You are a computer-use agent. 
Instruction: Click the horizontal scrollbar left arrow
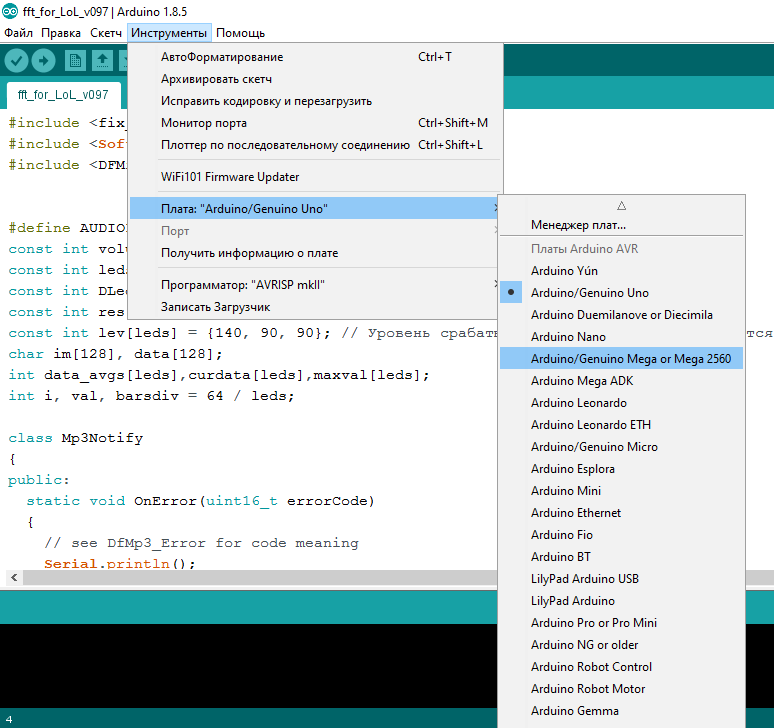pyautogui.click(x=13, y=579)
